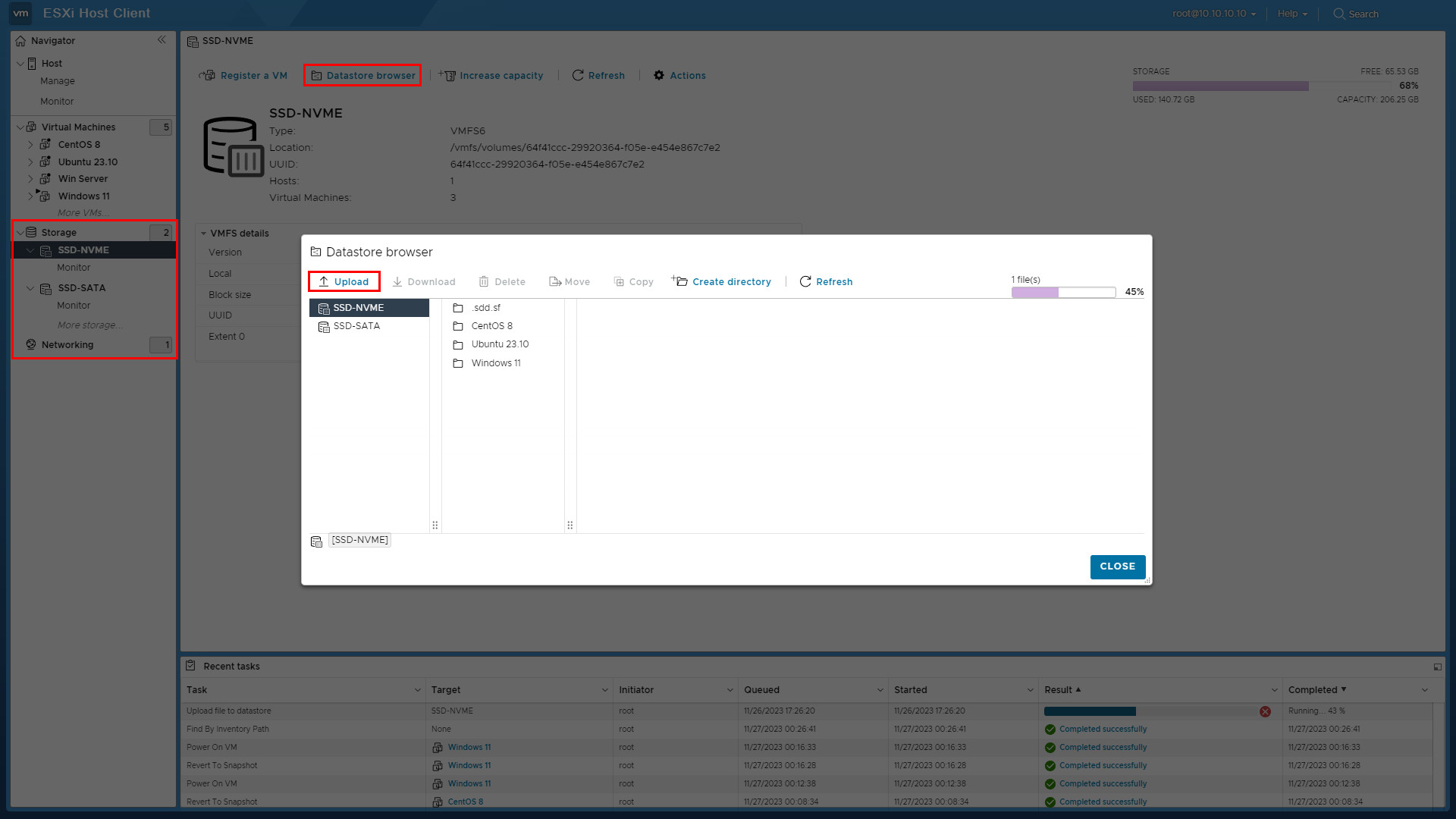The image size is (1456, 819).
Task: Select SSD-SATA datastore in browser
Action: [x=356, y=326]
